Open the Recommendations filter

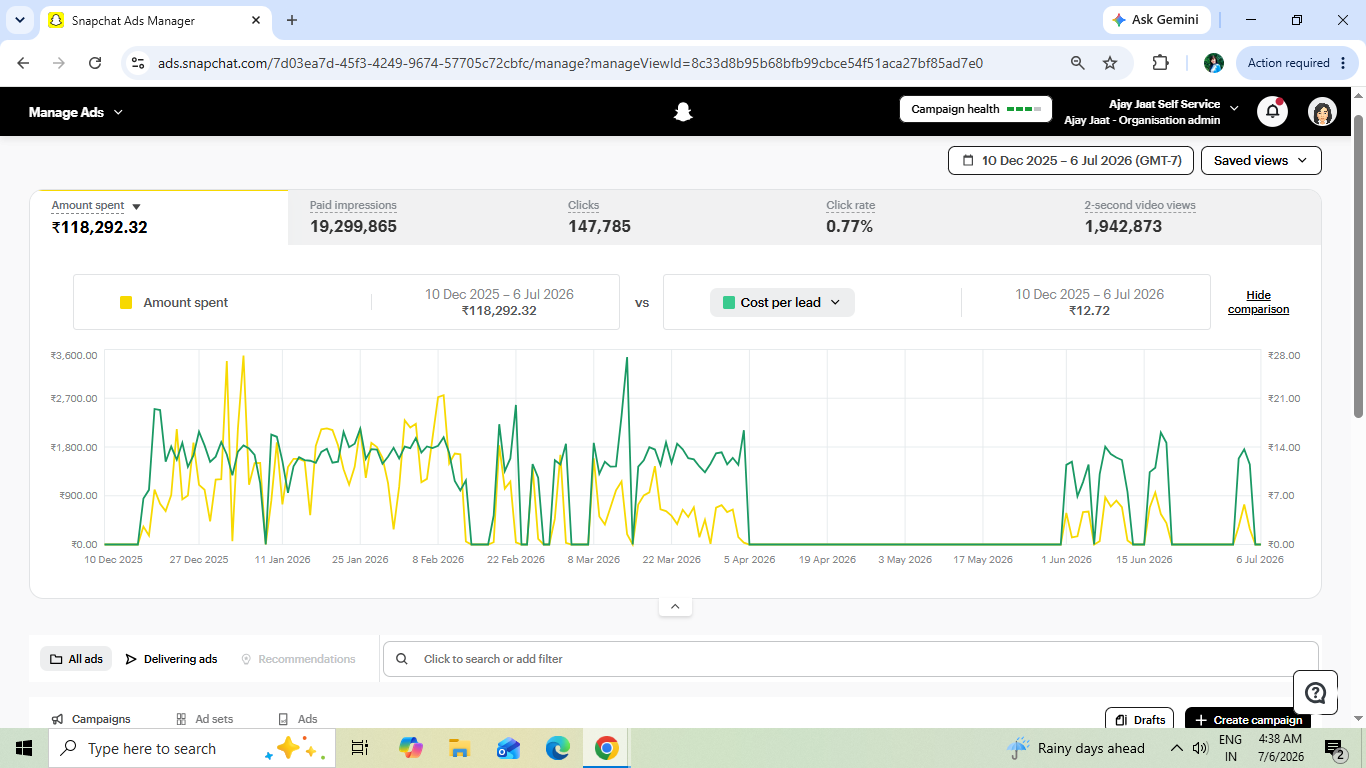298,659
